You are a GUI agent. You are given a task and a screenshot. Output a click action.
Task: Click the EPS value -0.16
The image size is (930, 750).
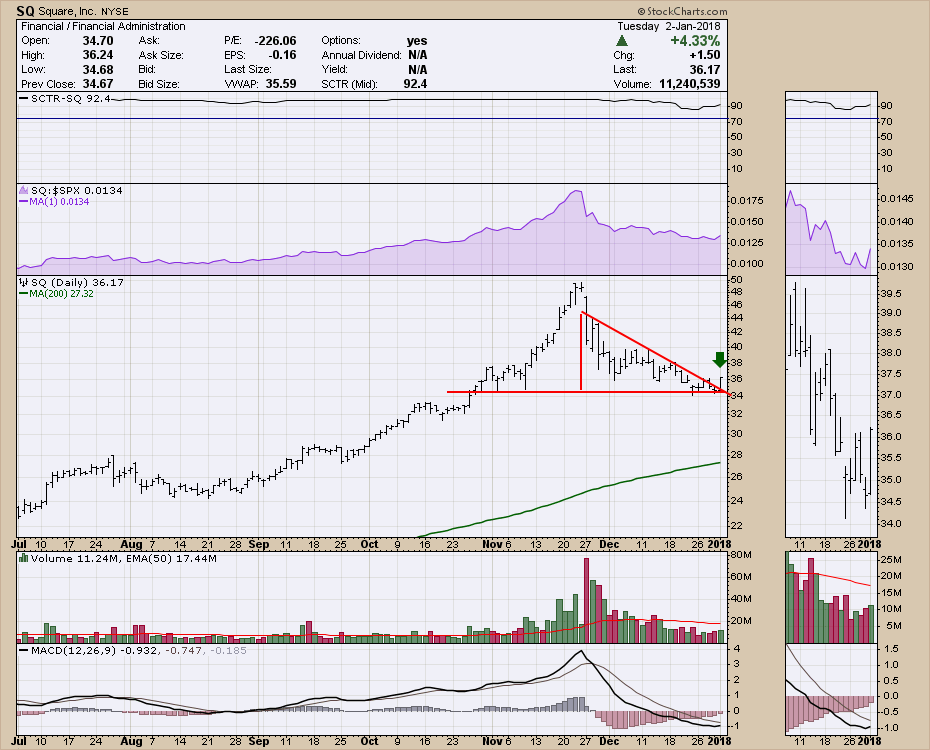click(x=282, y=55)
